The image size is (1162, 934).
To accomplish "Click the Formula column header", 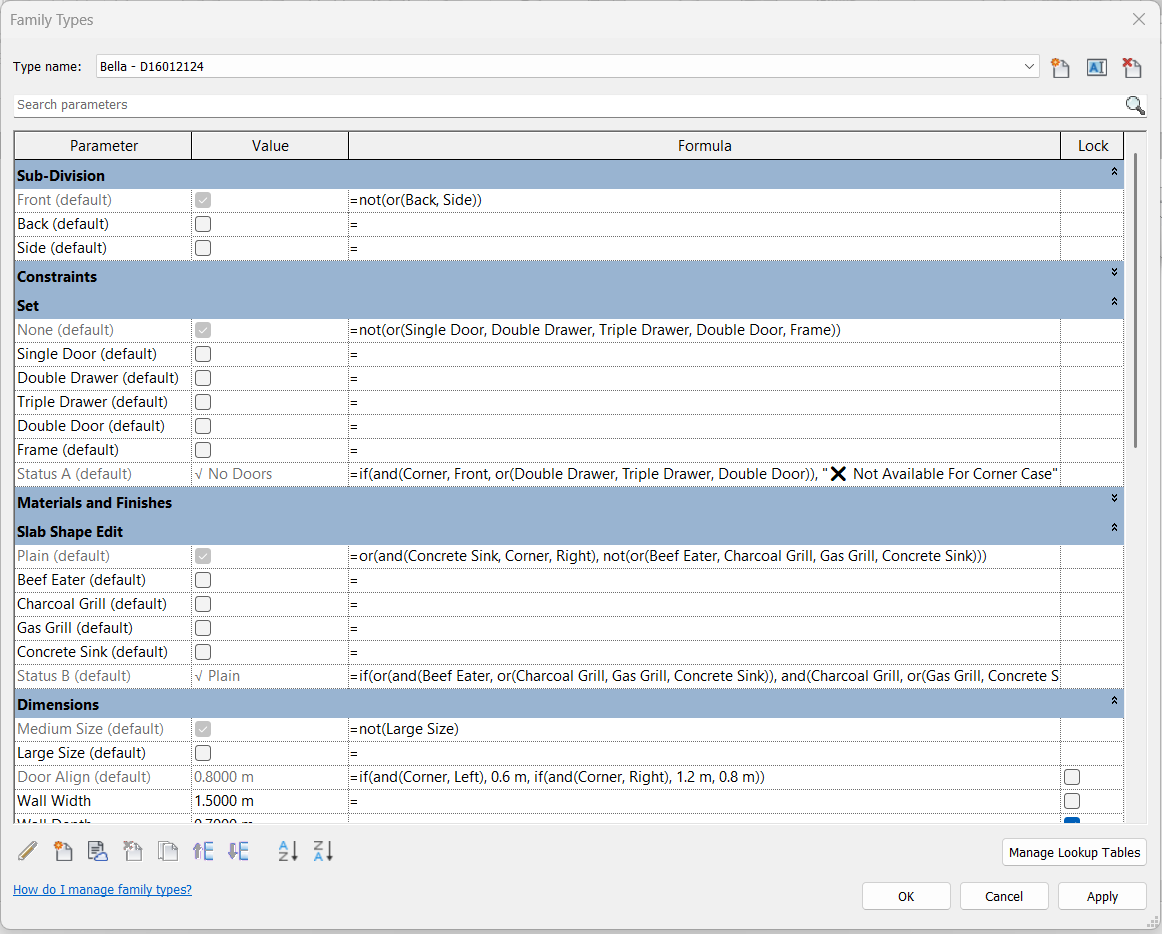I will [704, 146].
